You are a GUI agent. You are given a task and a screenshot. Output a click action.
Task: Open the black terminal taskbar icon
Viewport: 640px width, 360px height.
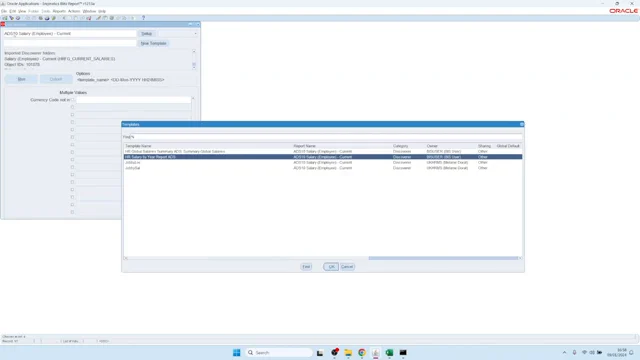(x=403, y=353)
